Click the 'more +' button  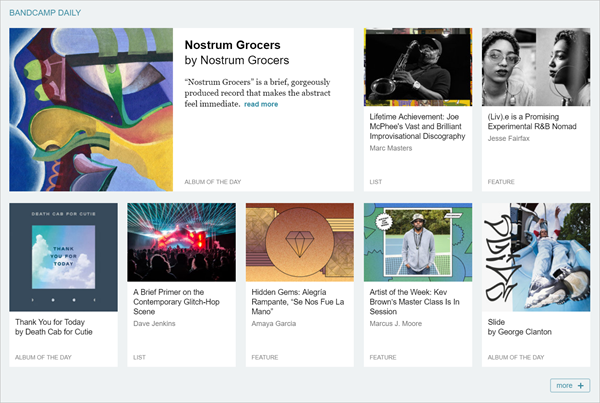[570, 385]
